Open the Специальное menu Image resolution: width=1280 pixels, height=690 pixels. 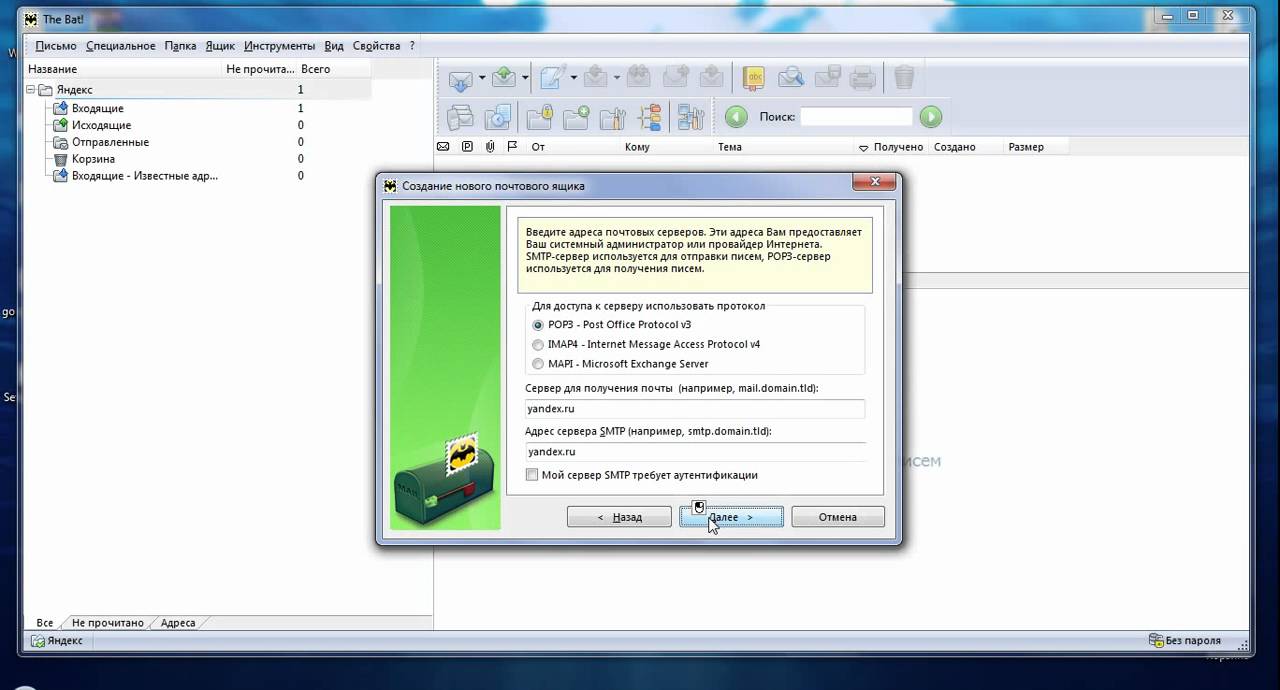121,46
